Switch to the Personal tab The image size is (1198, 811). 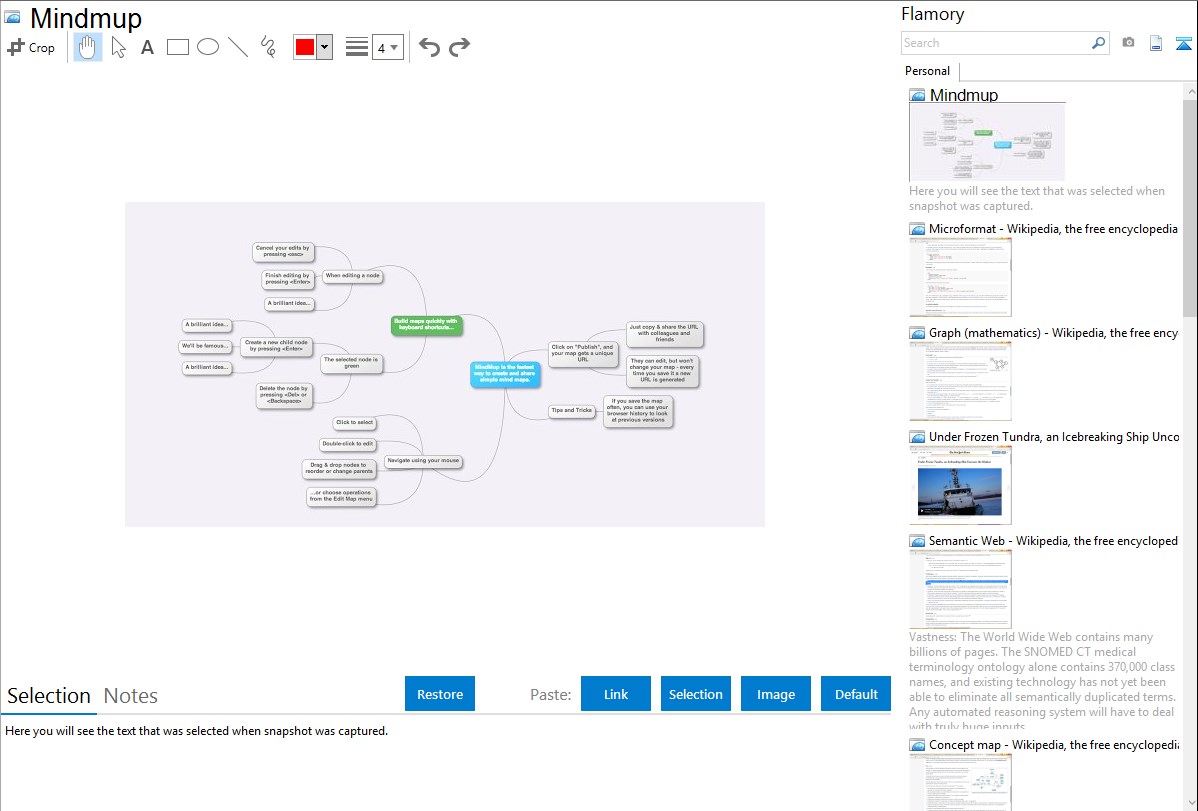pos(928,71)
